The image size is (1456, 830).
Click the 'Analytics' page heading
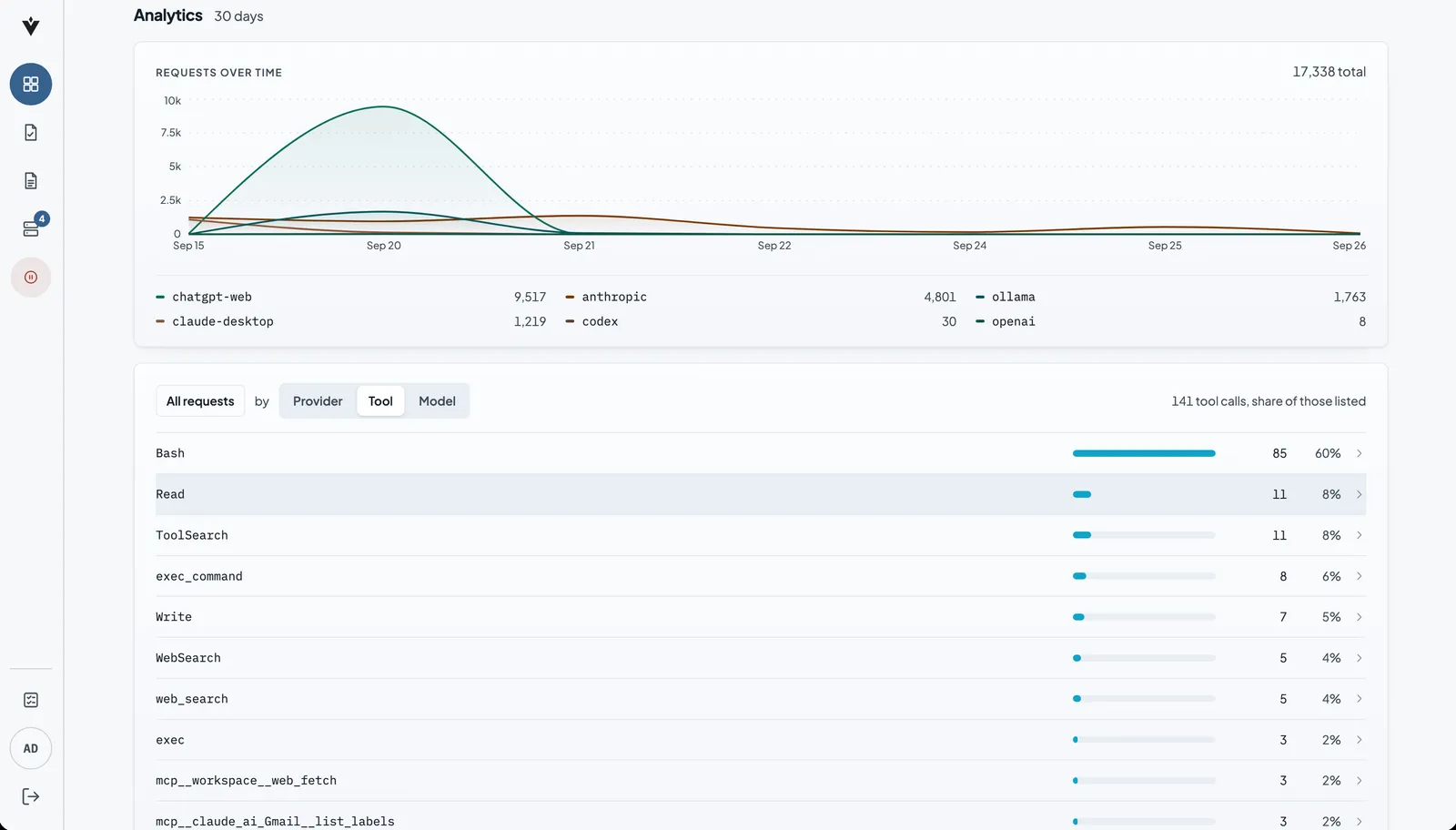[168, 15]
